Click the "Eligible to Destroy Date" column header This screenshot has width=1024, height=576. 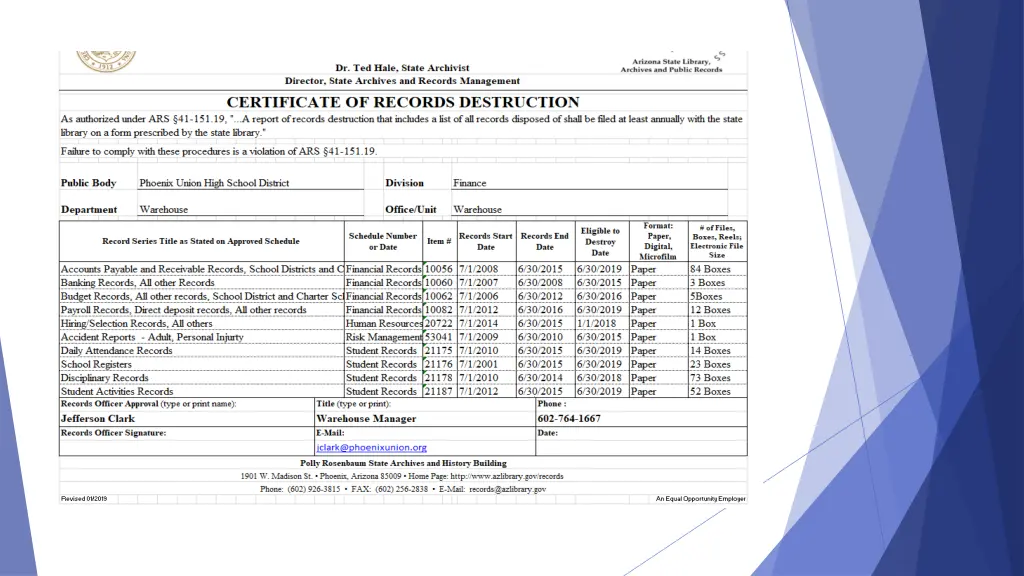click(600, 242)
